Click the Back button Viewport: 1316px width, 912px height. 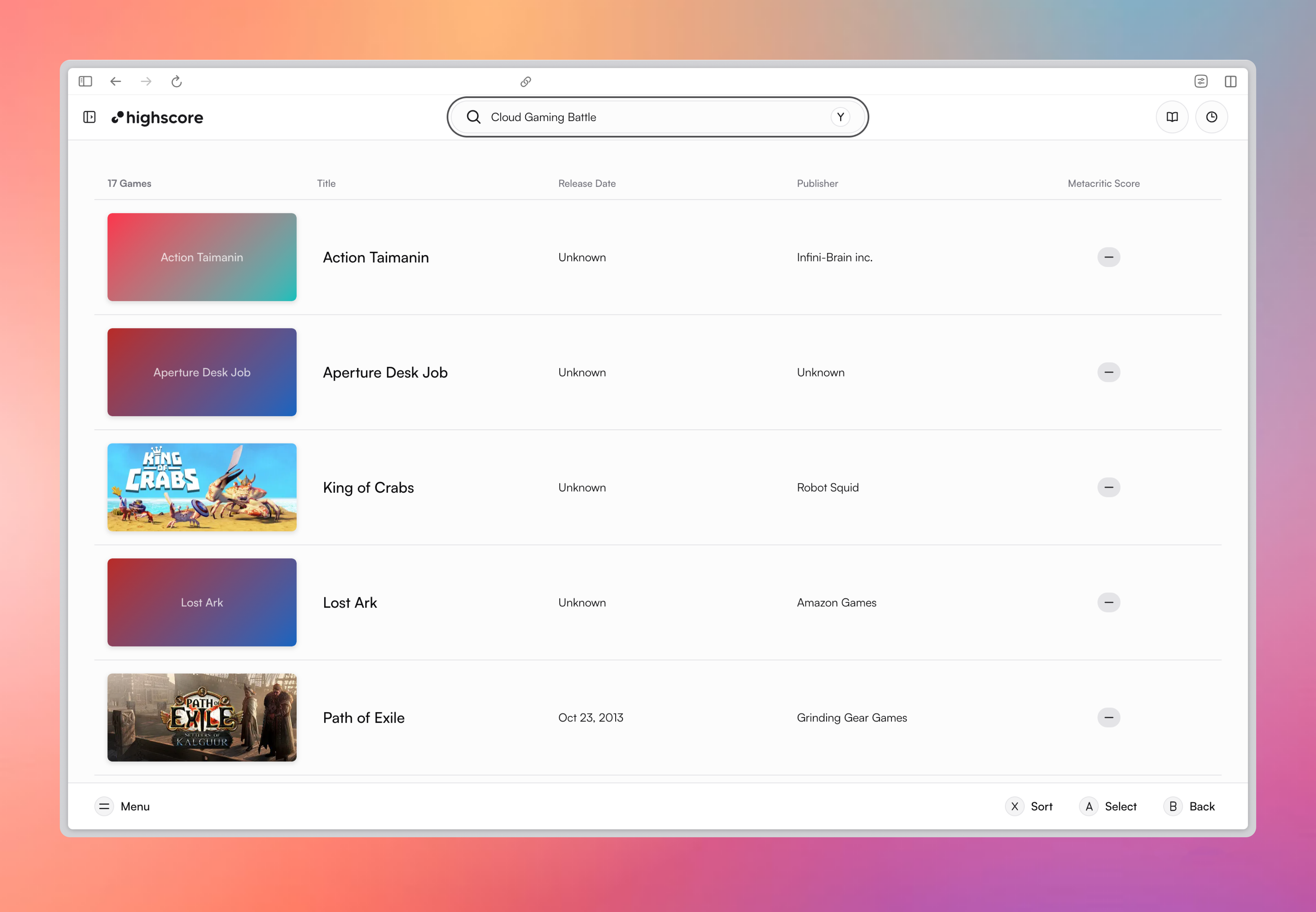(x=1189, y=806)
